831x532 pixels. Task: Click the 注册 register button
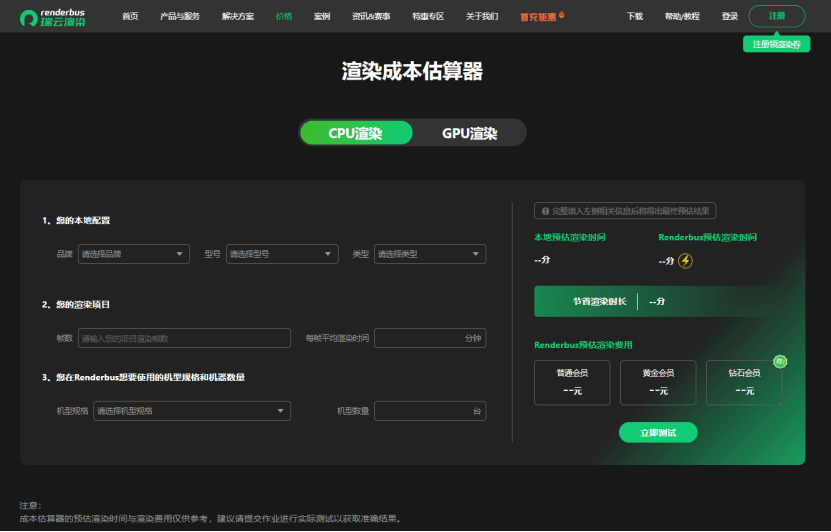pyautogui.click(x=777, y=16)
